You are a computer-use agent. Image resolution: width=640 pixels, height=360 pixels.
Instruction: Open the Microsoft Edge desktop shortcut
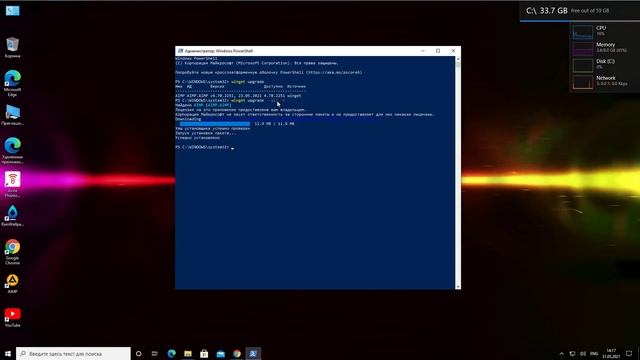[x=13, y=83]
